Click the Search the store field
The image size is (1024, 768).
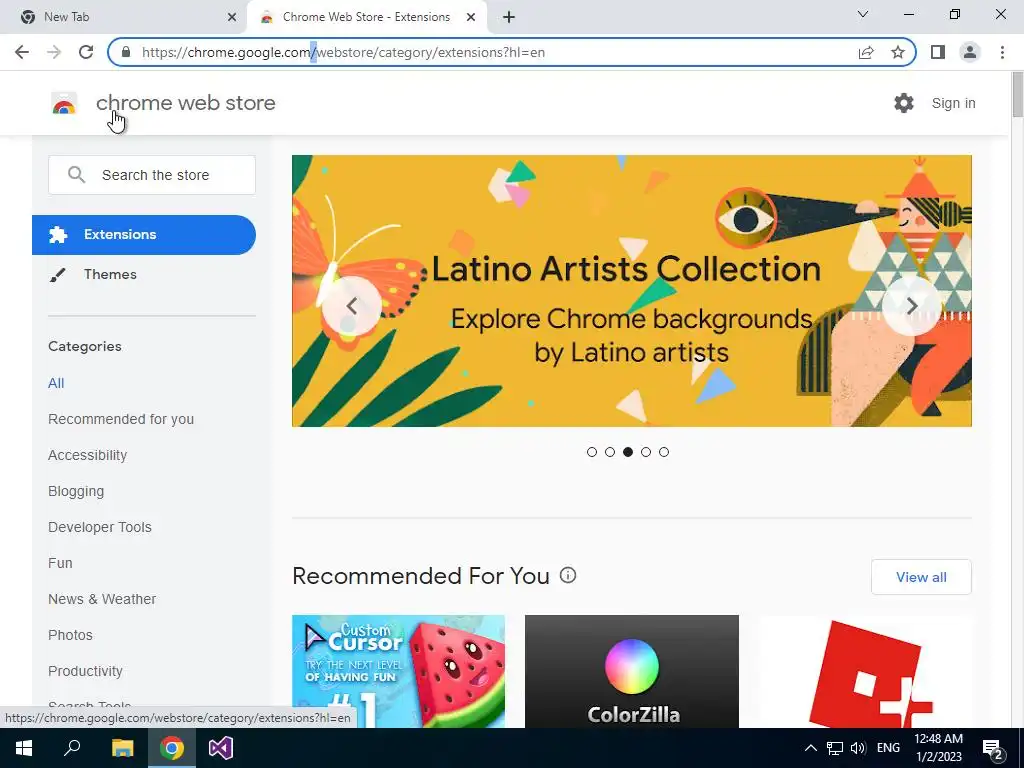[x=152, y=175]
